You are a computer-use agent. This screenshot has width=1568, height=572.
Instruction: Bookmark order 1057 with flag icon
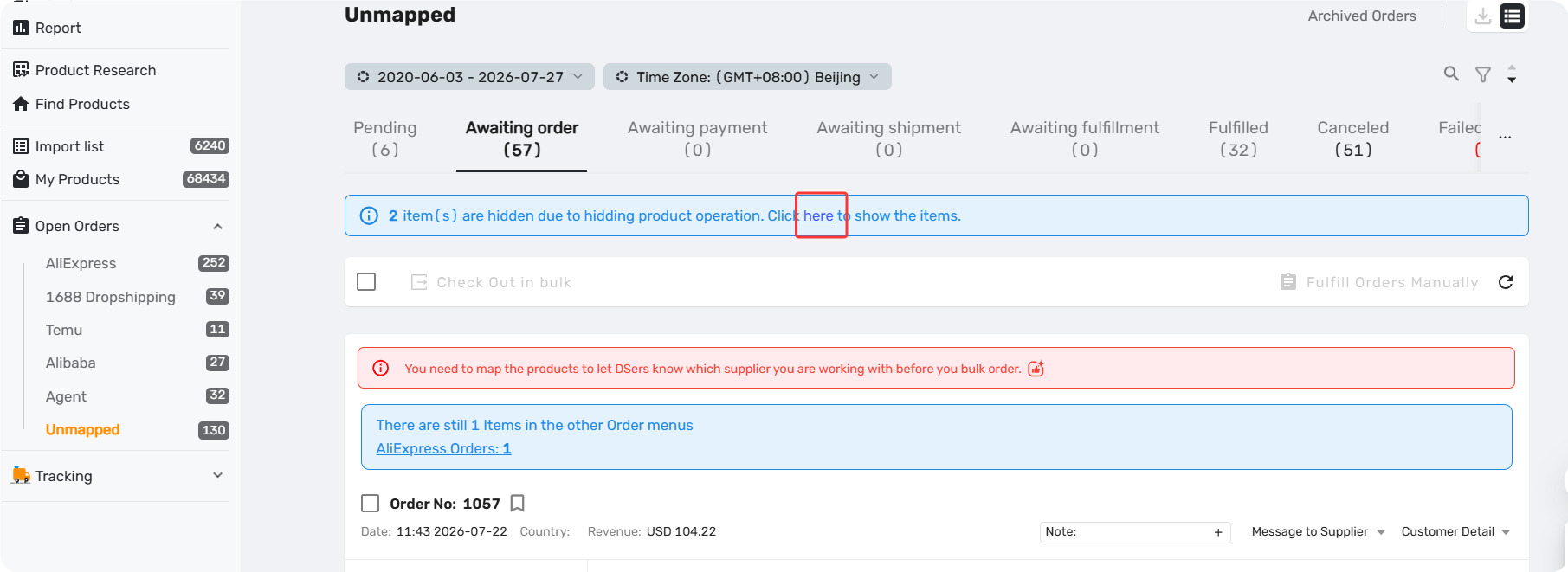518,504
